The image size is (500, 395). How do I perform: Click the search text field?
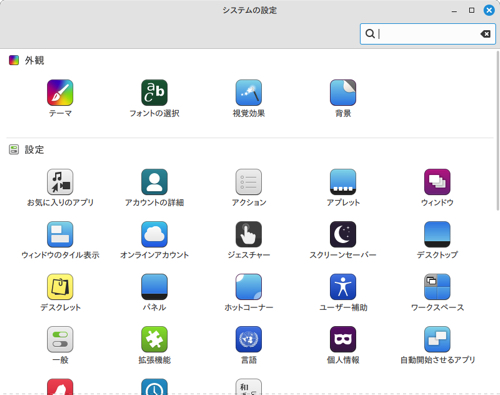click(x=428, y=34)
